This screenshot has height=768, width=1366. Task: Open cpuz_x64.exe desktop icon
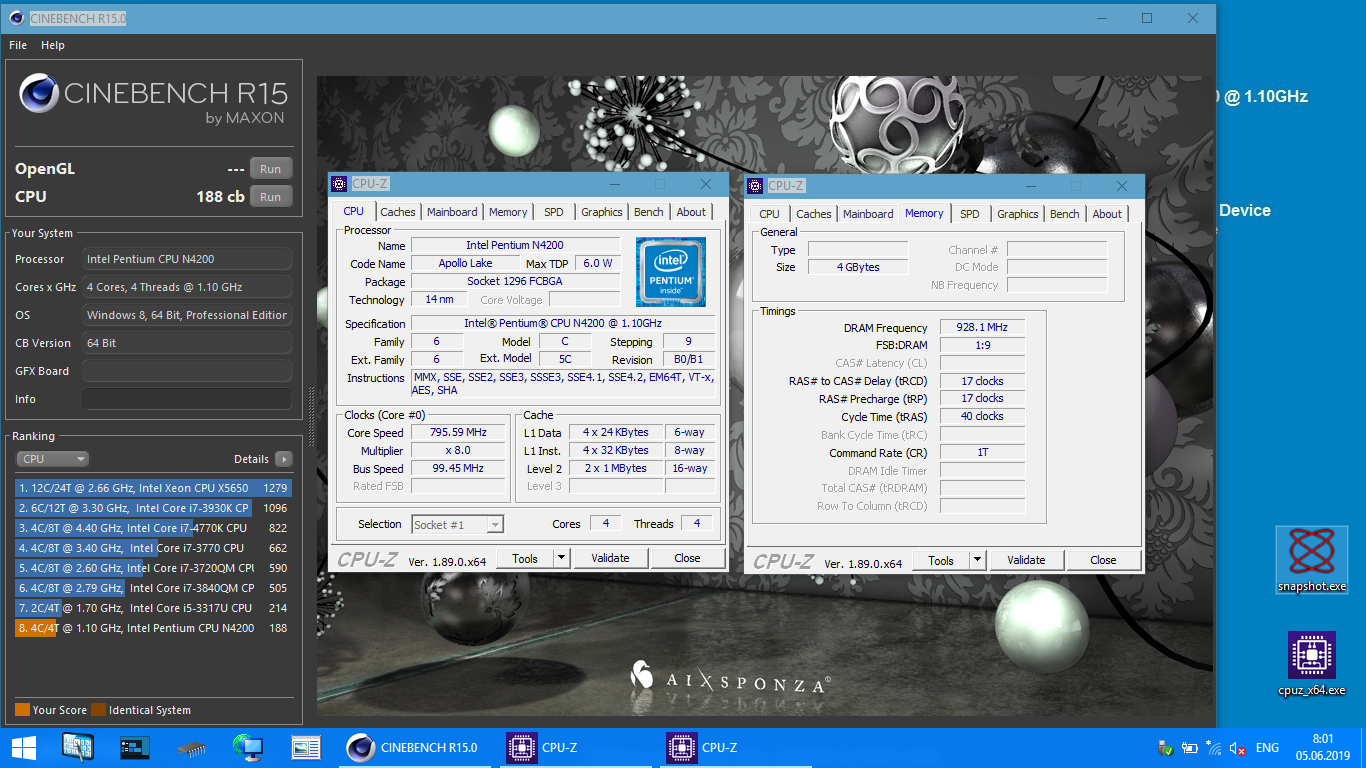pos(1311,664)
